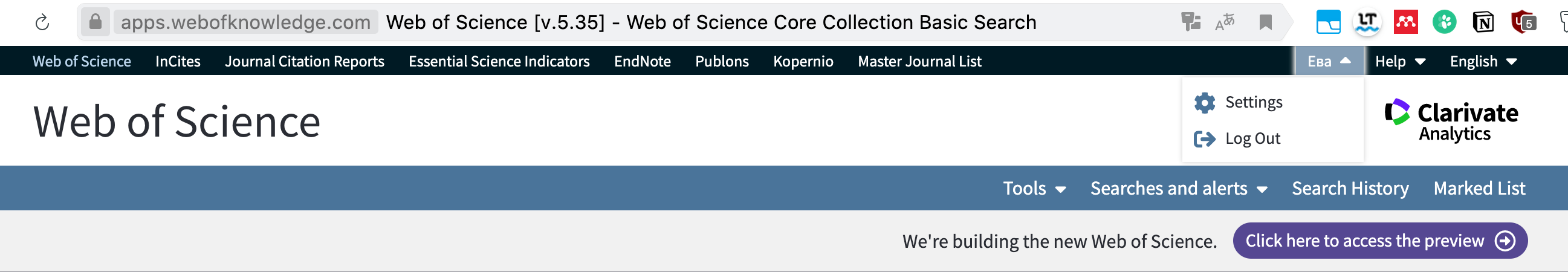Open the uBlock shield extension icon
This screenshot has height=272, width=1568.
pyautogui.click(x=1523, y=22)
